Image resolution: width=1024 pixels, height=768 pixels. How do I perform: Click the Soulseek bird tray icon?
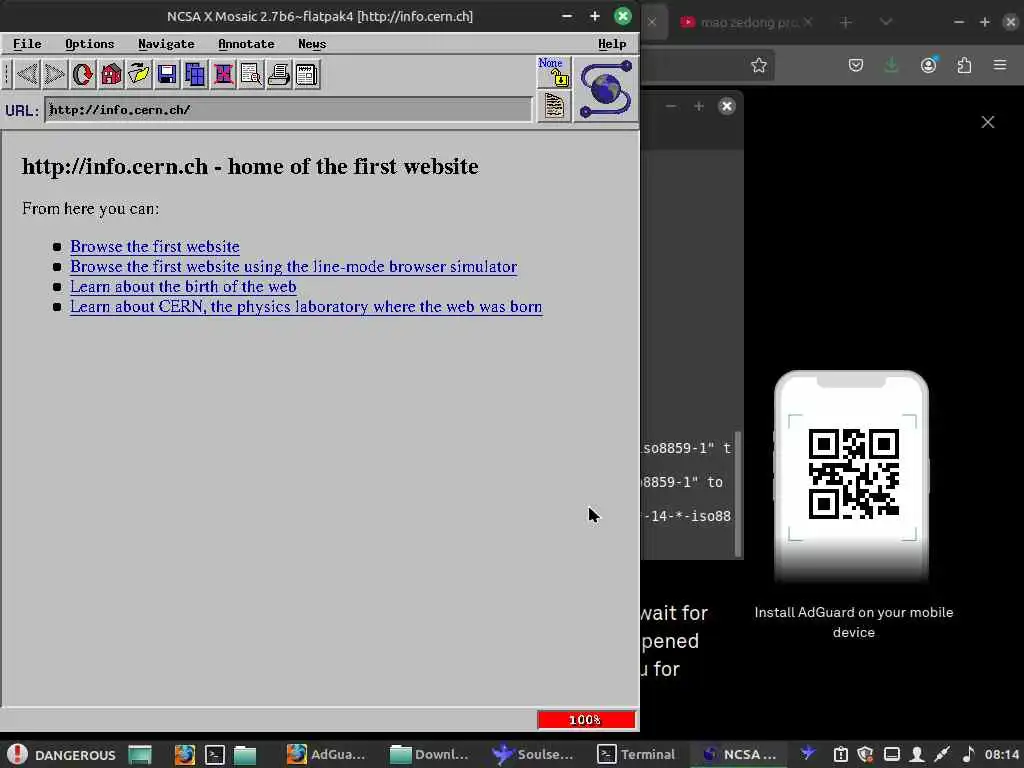point(808,754)
